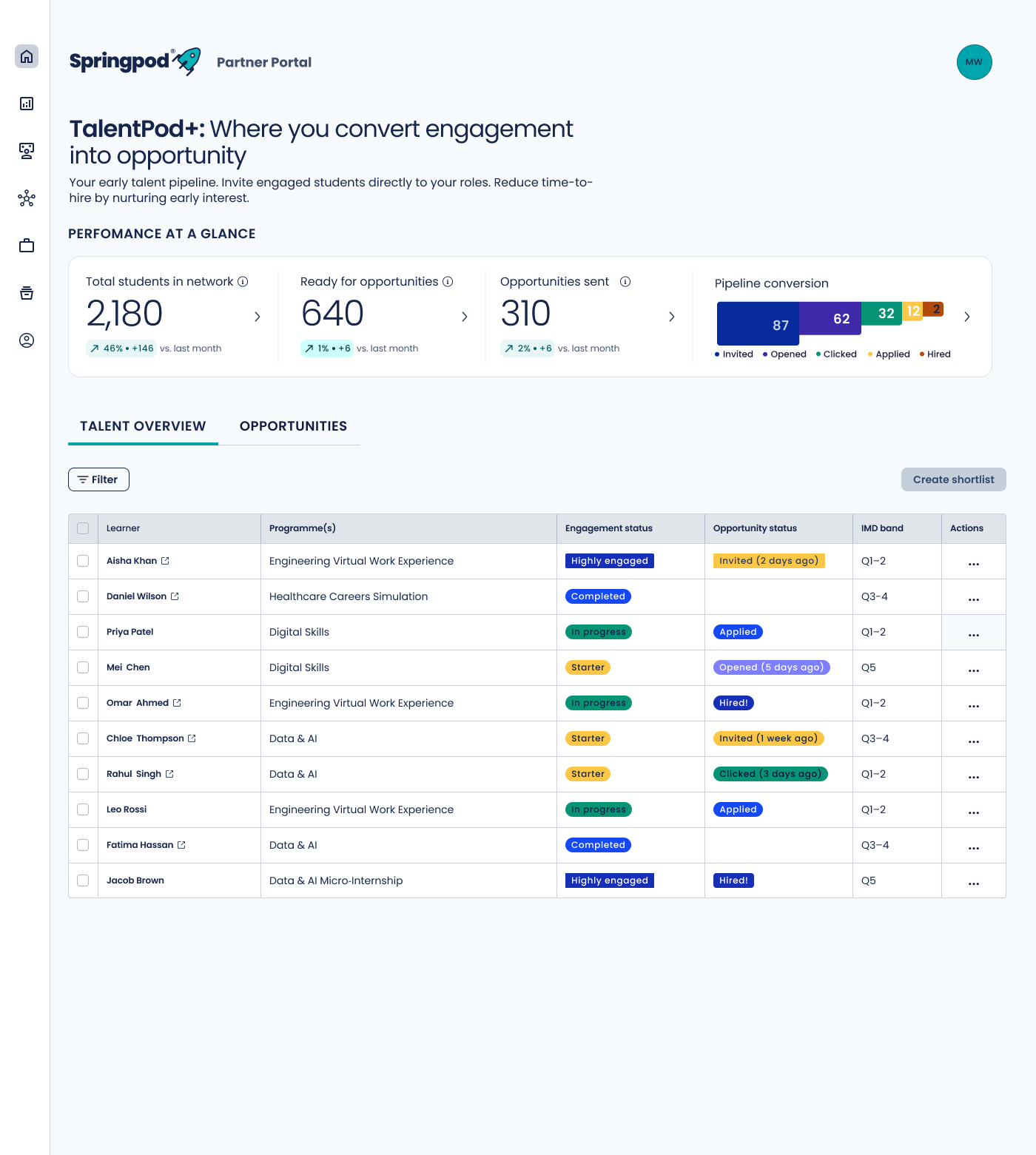Open Chloe Thompson's external profile link icon
Screen dimensions: 1036x1155
[192, 738]
